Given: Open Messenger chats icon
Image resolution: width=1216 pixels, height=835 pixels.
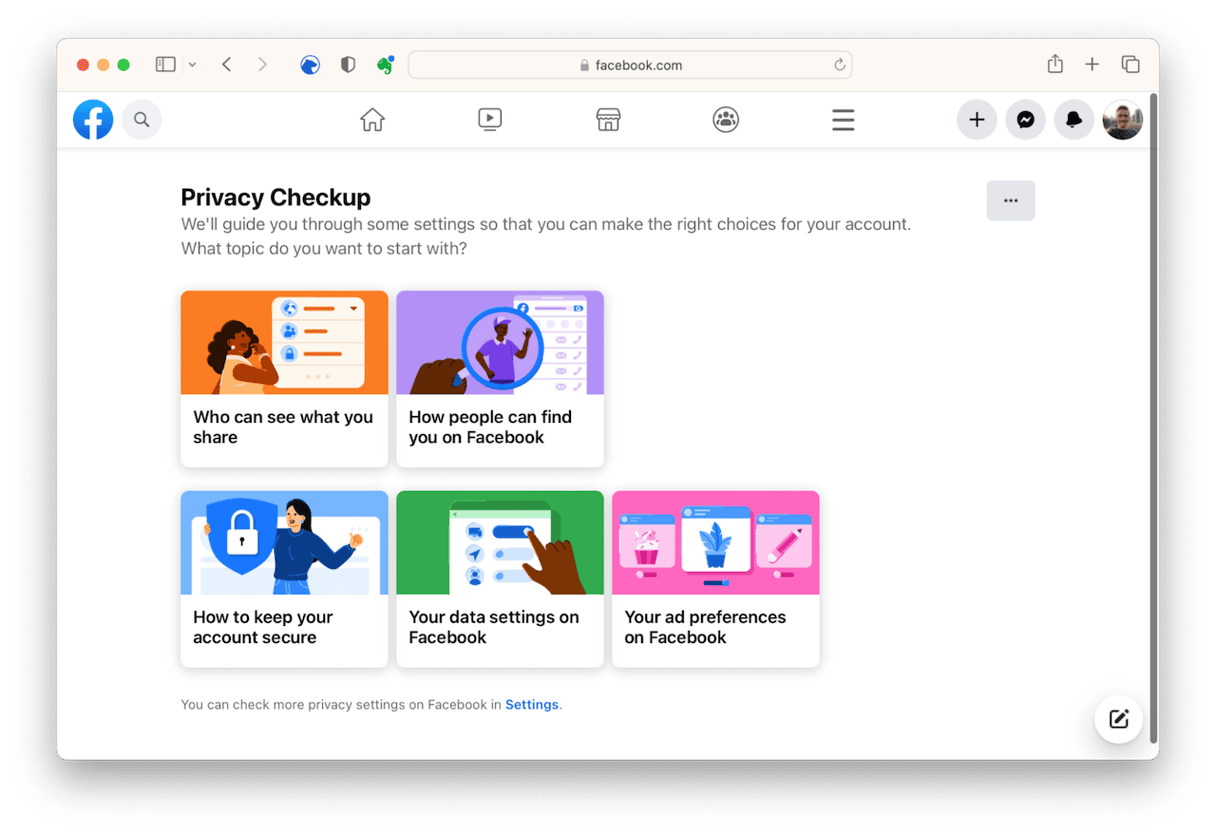Looking at the screenshot, I should tap(1025, 120).
